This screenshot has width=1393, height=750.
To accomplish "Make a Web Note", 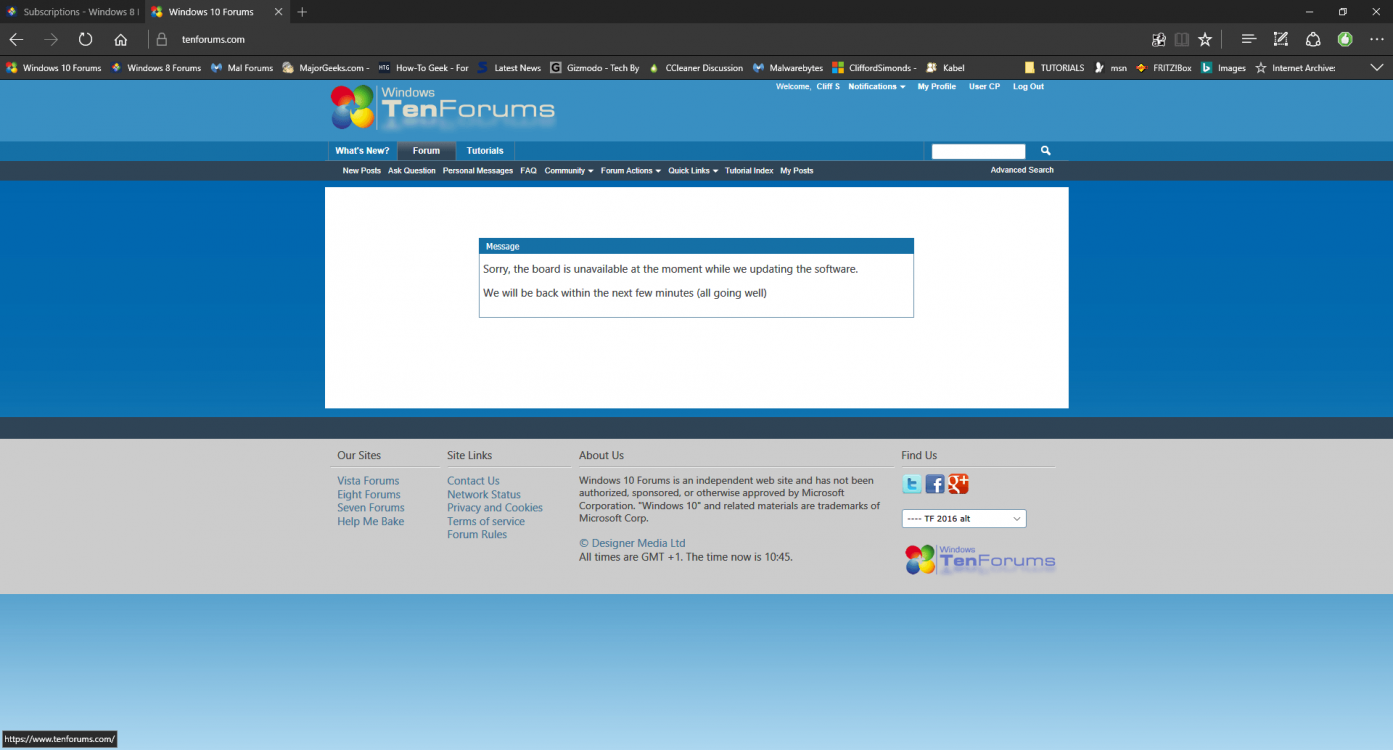I will click(x=1281, y=40).
